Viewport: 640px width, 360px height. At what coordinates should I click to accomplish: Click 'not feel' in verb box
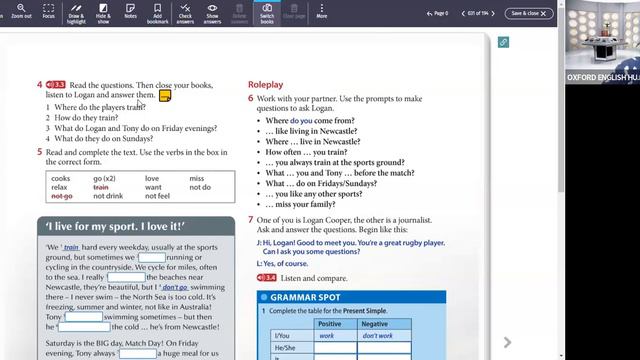(157, 196)
